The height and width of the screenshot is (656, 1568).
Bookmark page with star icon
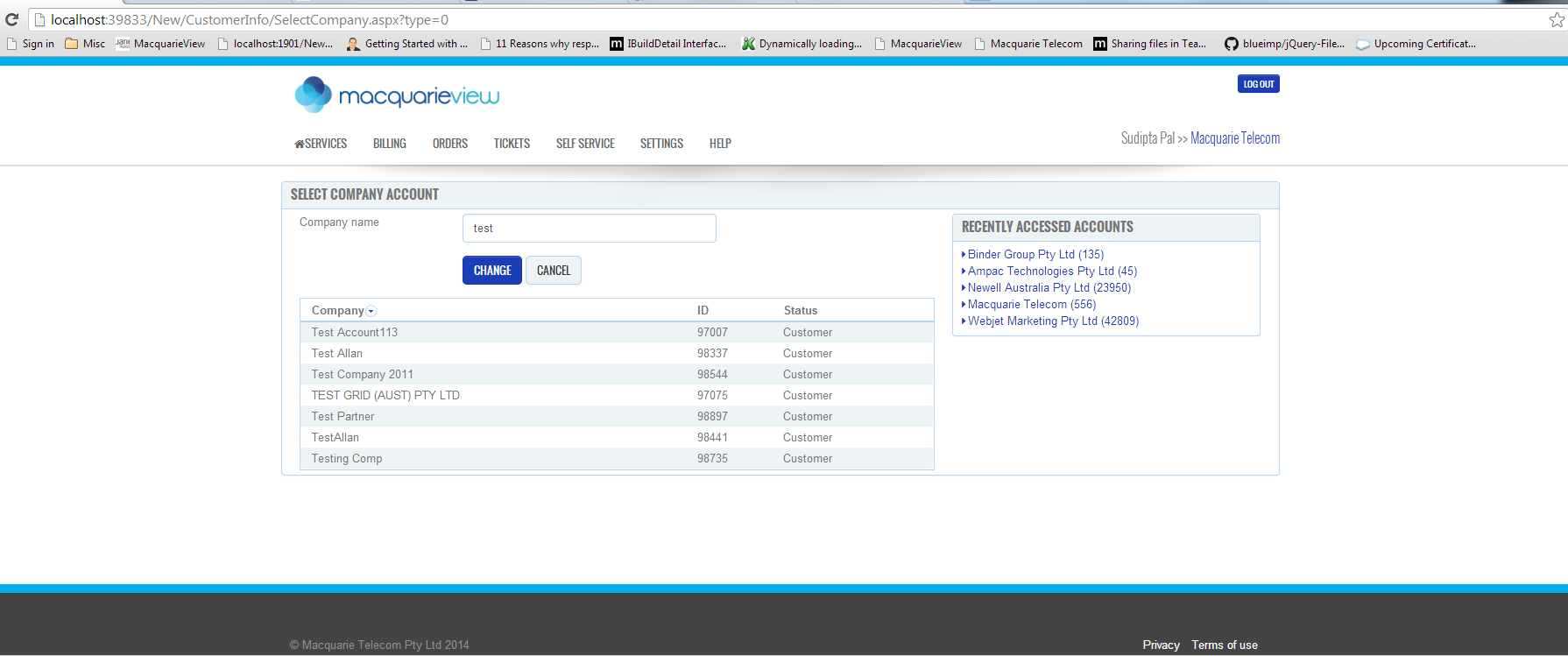point(1556,19)
